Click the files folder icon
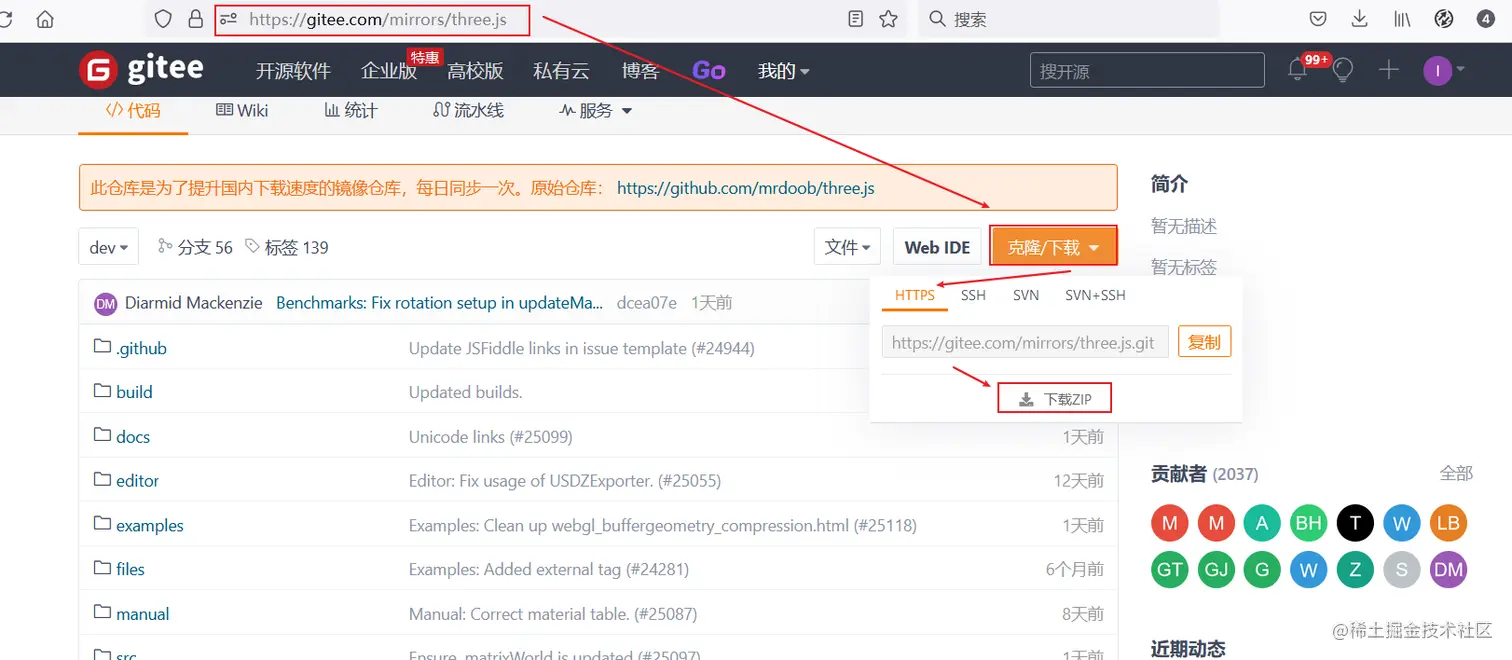 point(102,567)
